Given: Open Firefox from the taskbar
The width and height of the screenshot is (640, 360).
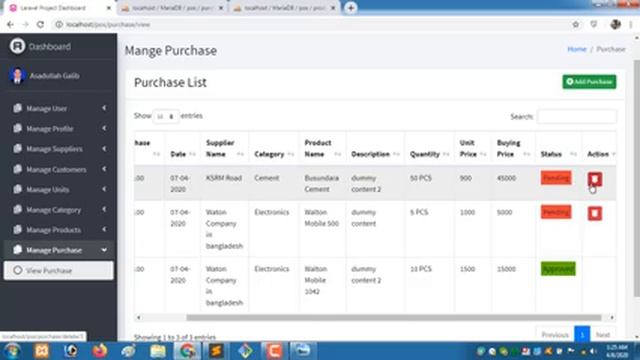Looking at the screenshot, I should tap(99, 351).
